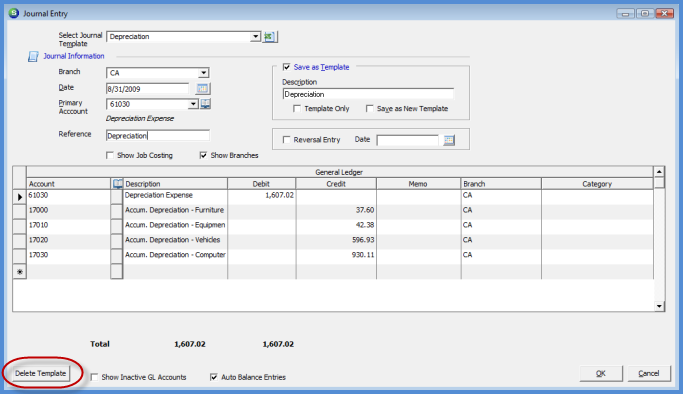Select the current row arrow for 61030
This screenshot has width=683, height=394.
pos(20,197)
